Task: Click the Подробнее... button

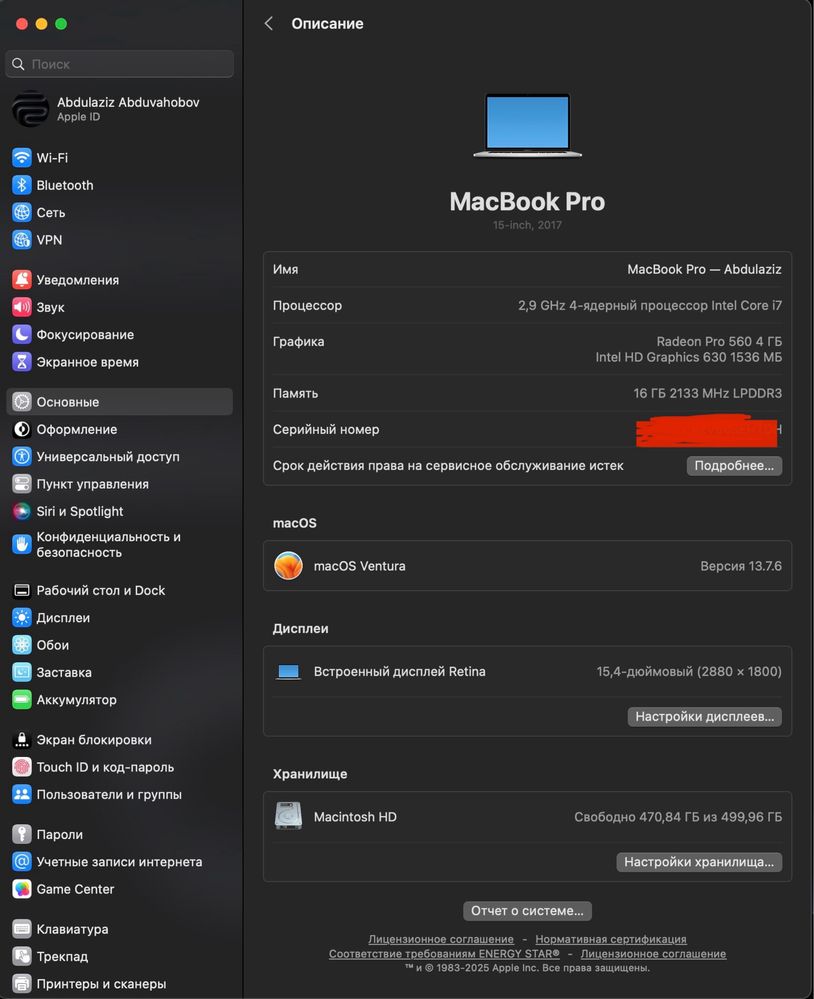Action: pyautogui.click(x=734, y=466)
